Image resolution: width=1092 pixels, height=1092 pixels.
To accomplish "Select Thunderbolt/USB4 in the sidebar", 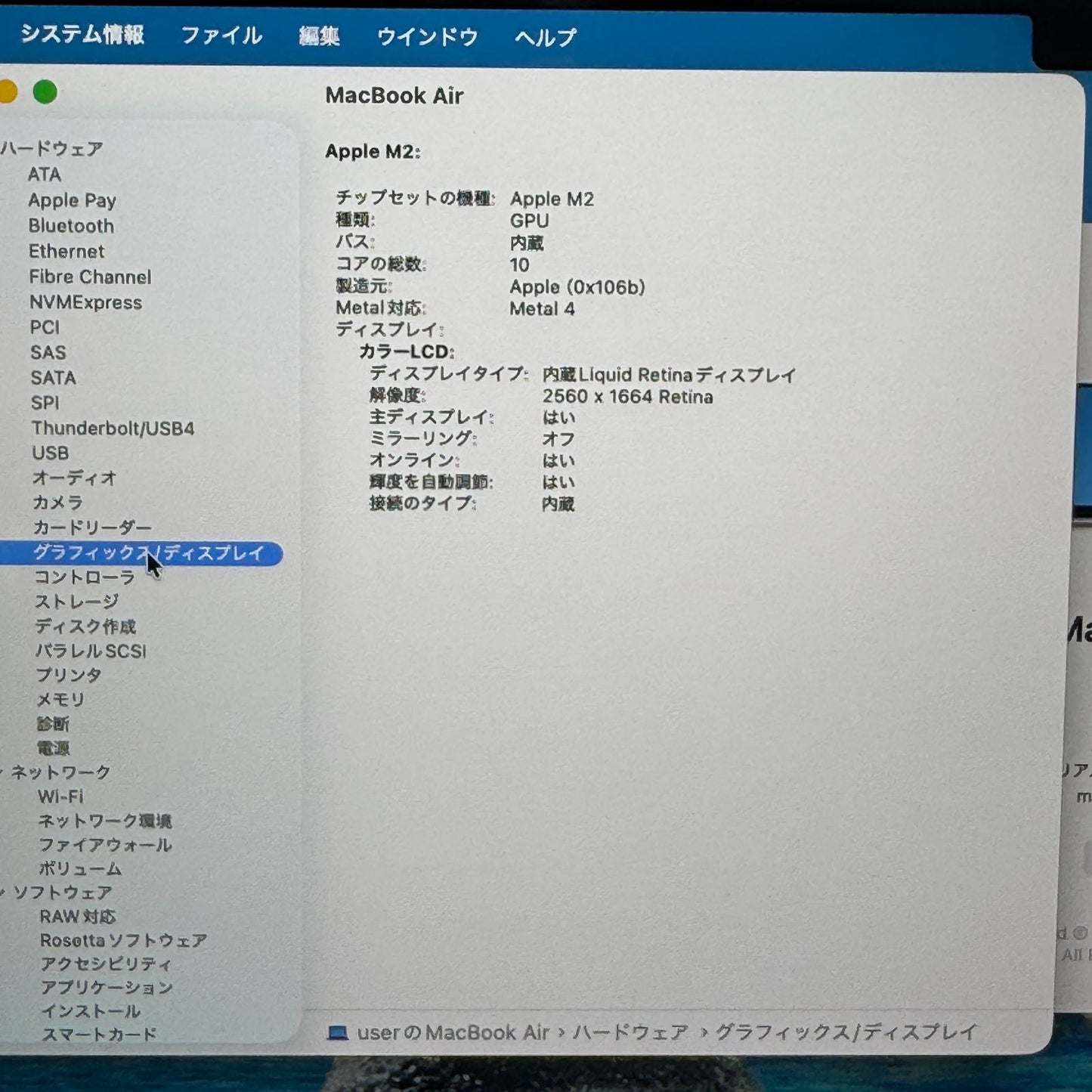I will [x=113, y=428].
